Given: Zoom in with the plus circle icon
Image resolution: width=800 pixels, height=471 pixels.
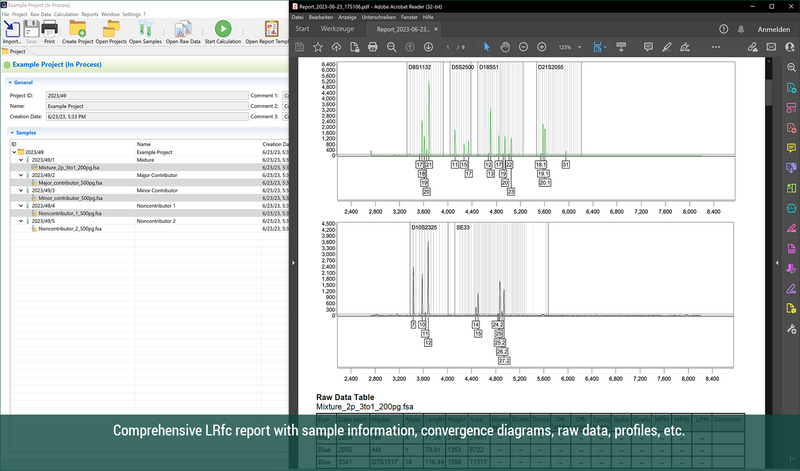Looking at the screenshot, I should (542, 47).
